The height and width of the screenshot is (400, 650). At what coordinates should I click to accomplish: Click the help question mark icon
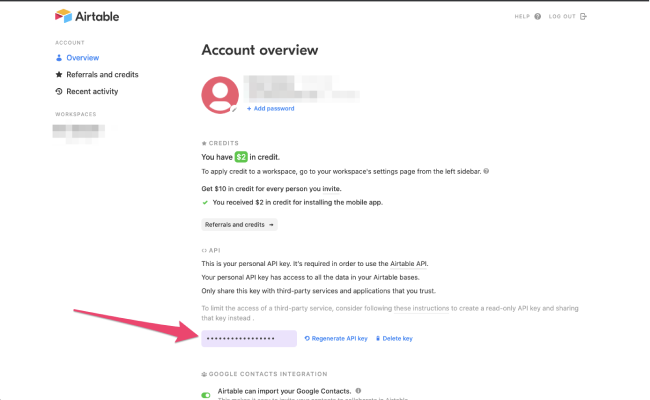pos(538,17)
